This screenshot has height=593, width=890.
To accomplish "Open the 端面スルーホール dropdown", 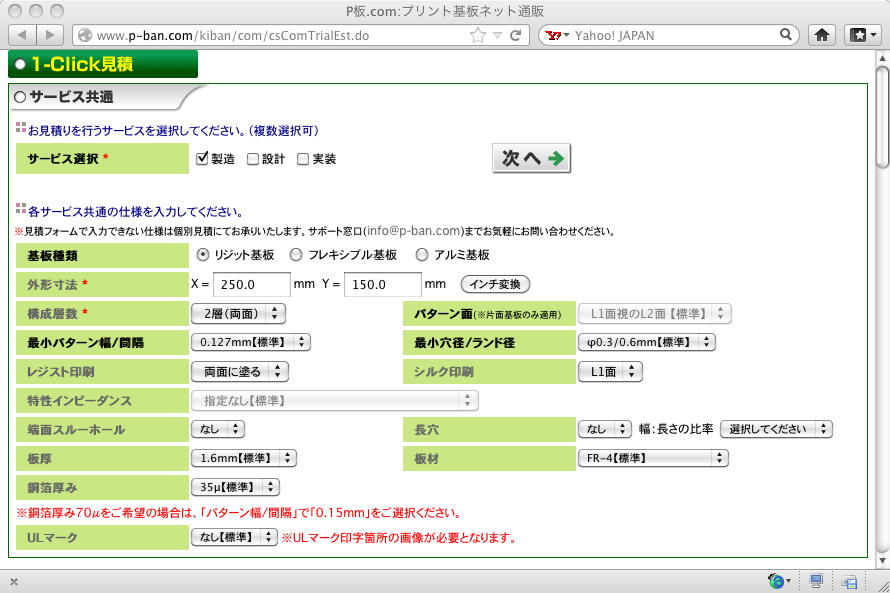I will pos(218,429).
